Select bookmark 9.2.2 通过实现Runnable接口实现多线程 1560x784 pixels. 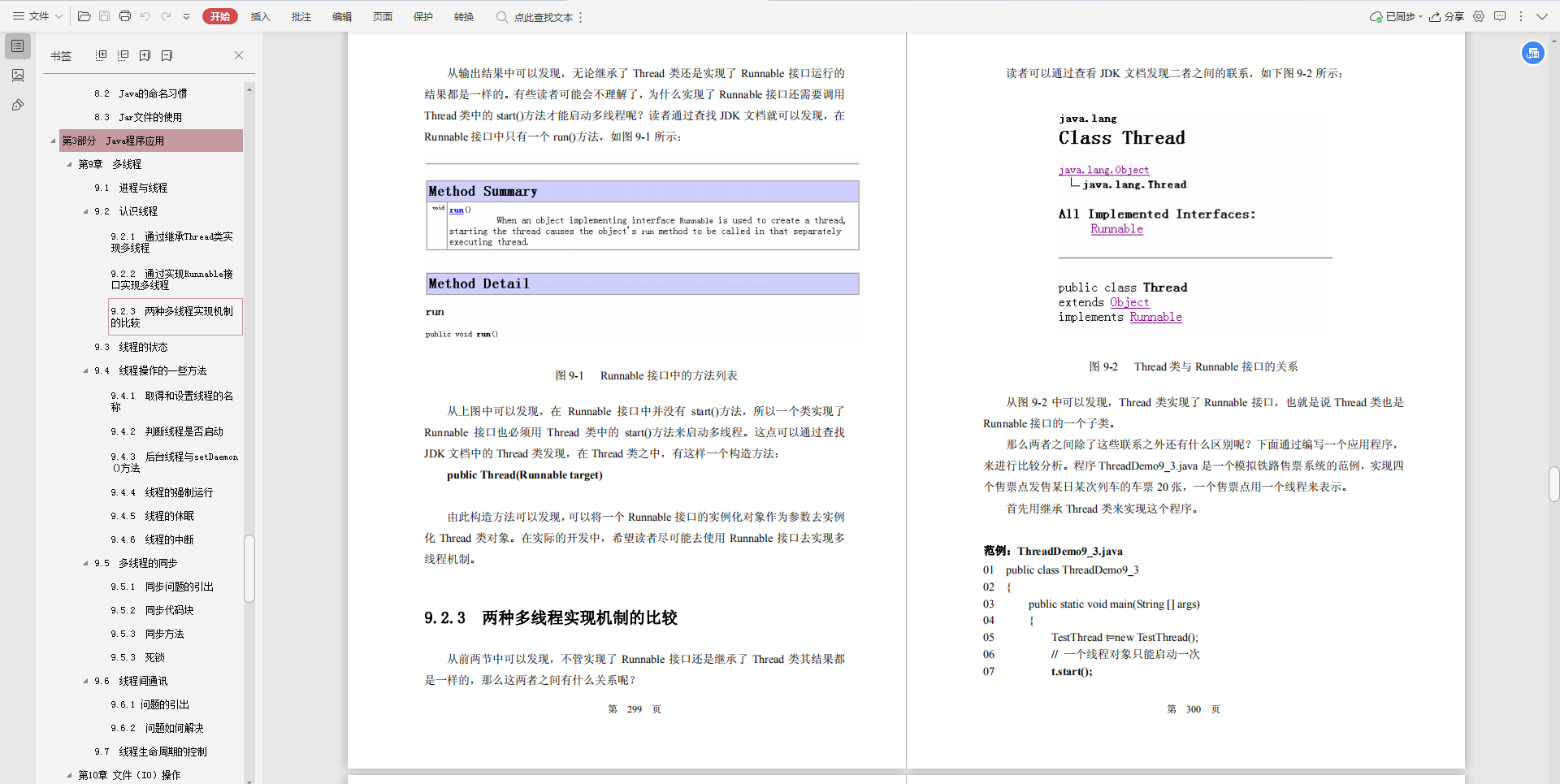pyautogui.click(x=172, y=279)
